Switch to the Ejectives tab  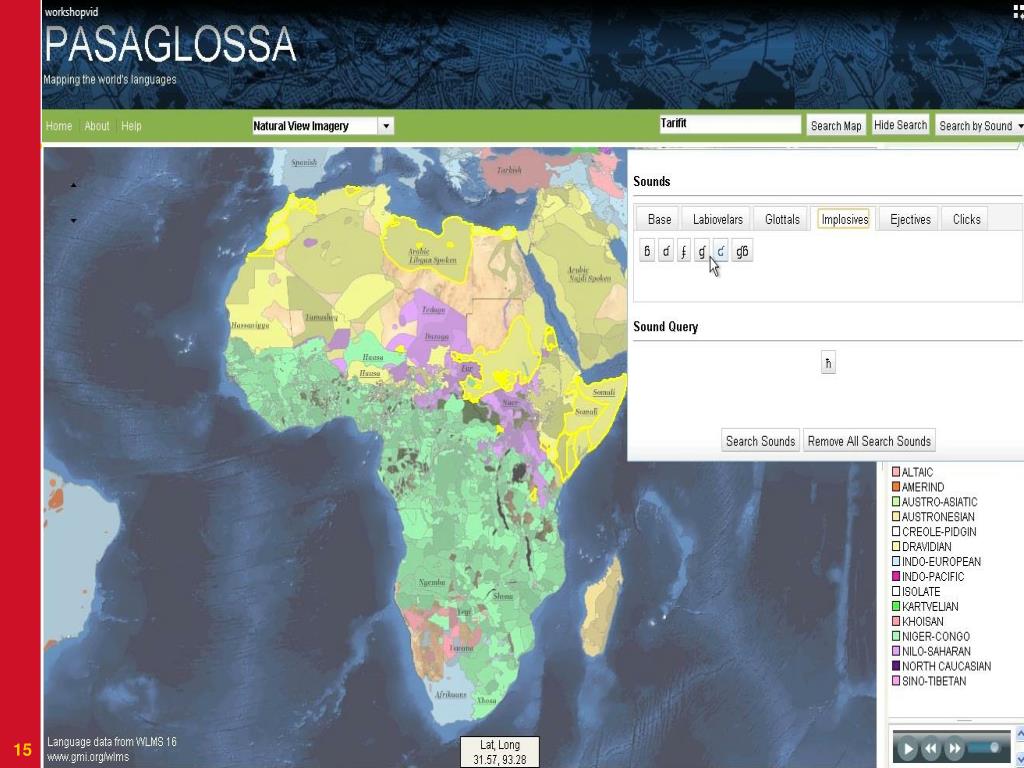[910, 219]
